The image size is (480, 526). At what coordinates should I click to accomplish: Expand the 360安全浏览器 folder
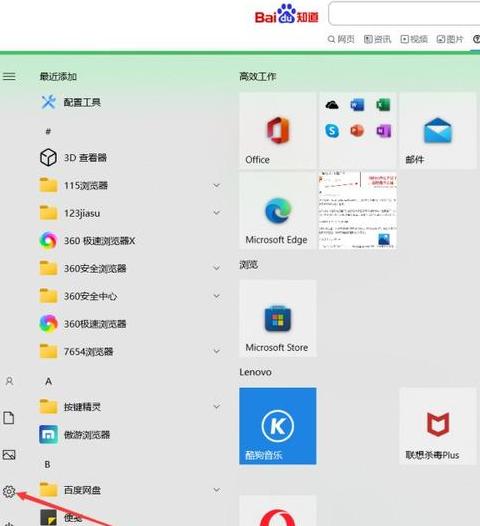pyautogui.click(x=216, y=268)
